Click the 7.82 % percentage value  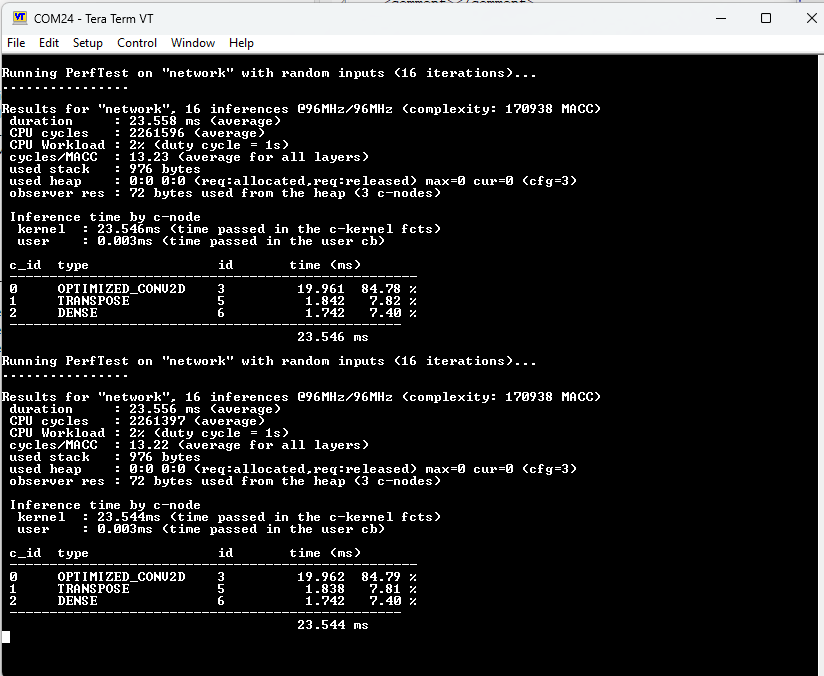(x=393, y=301)
